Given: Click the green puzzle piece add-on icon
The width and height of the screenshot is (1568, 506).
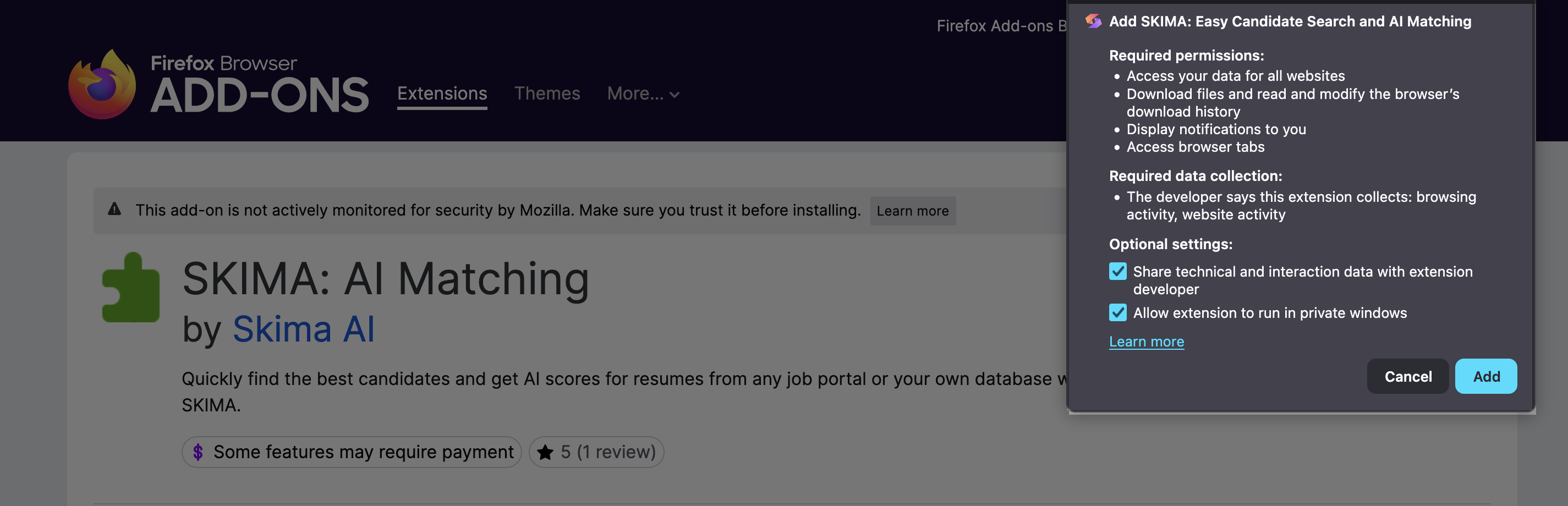Looking at the screenshot, I should click(x=131, y=288).
